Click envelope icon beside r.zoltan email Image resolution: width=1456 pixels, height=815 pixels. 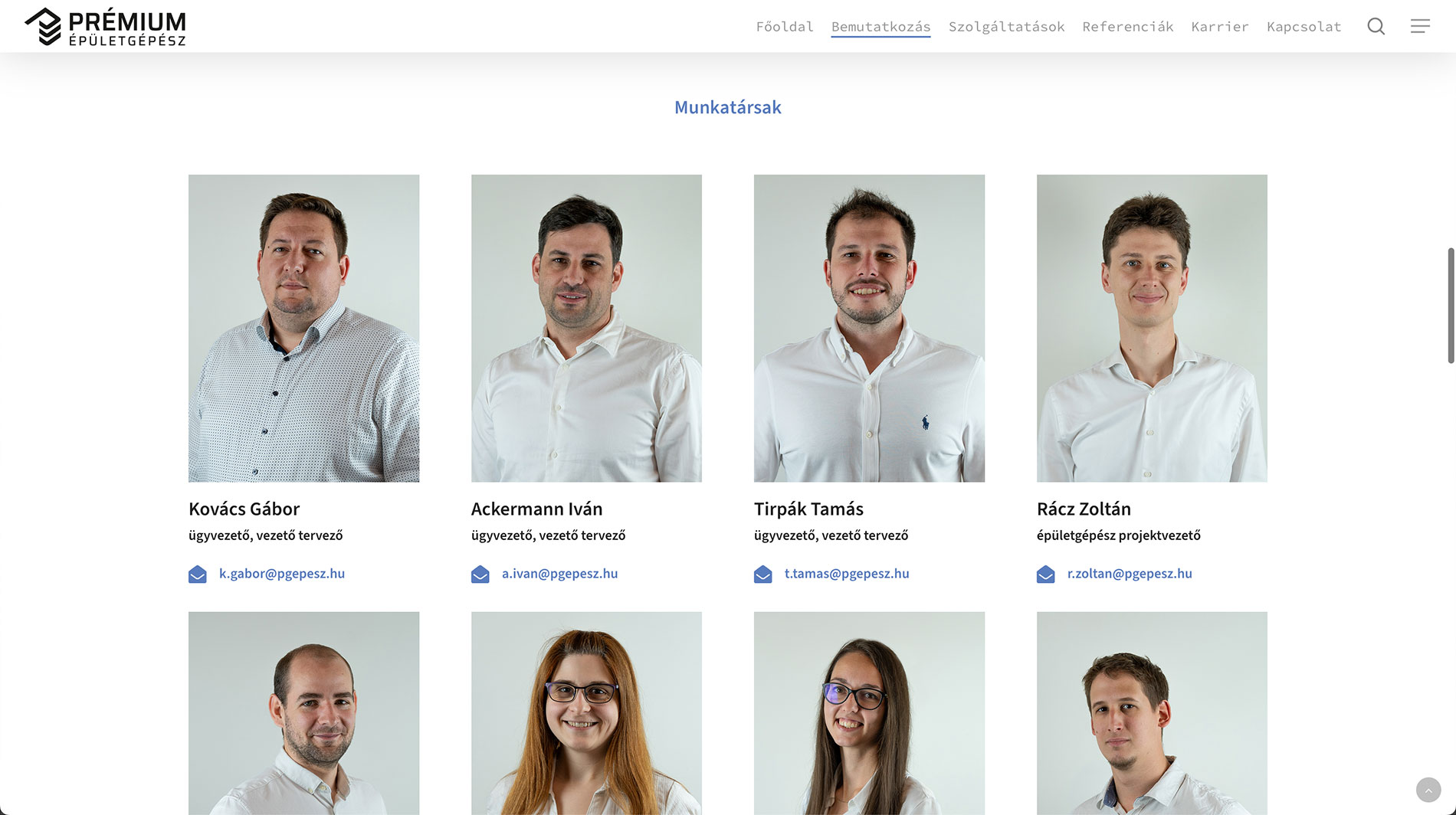click(x=1046, y=574)
